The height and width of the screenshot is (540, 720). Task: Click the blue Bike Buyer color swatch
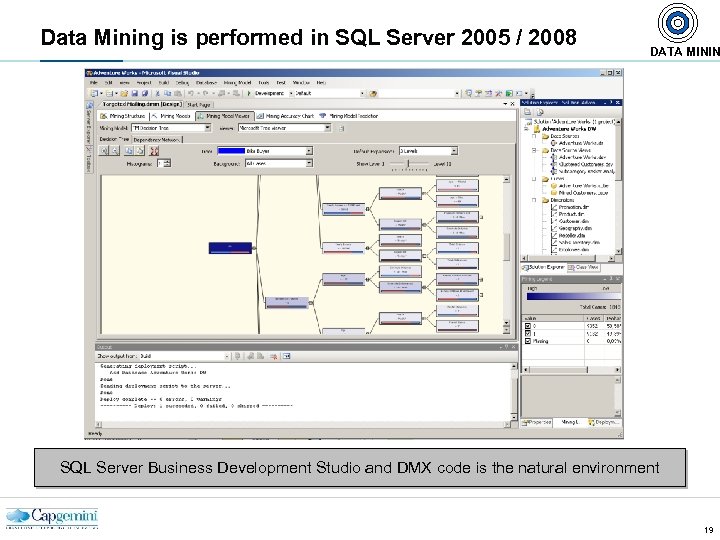pos(231,151)
